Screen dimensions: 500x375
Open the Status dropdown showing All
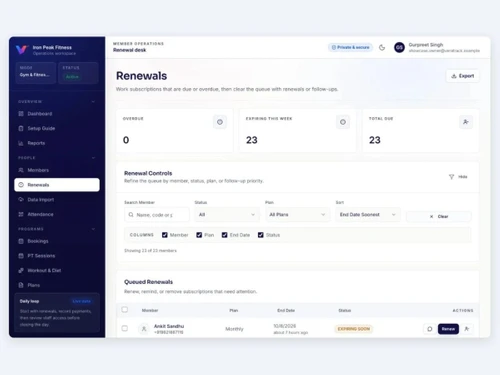[227, 215]
